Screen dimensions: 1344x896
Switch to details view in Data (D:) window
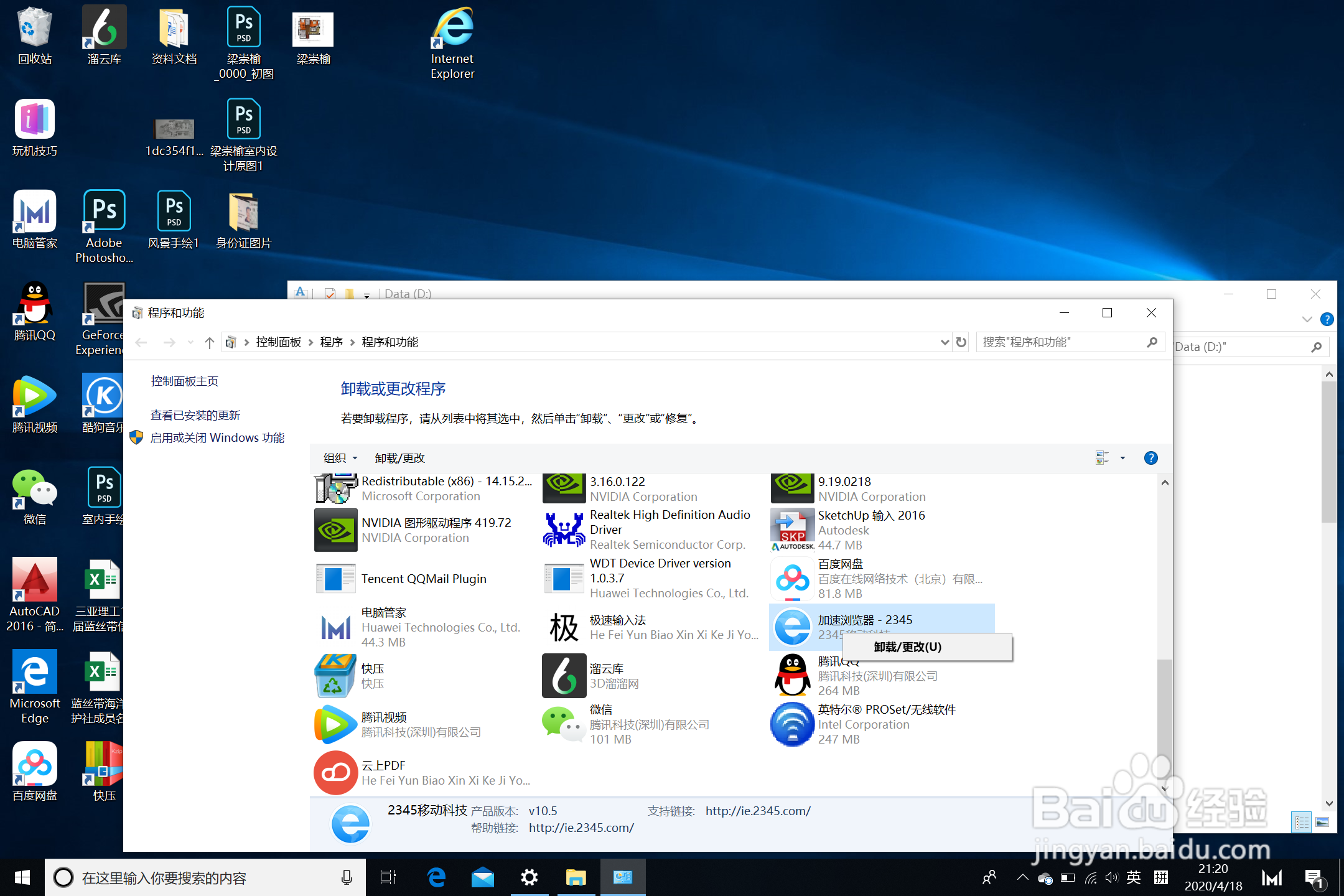coord(1302,822)
